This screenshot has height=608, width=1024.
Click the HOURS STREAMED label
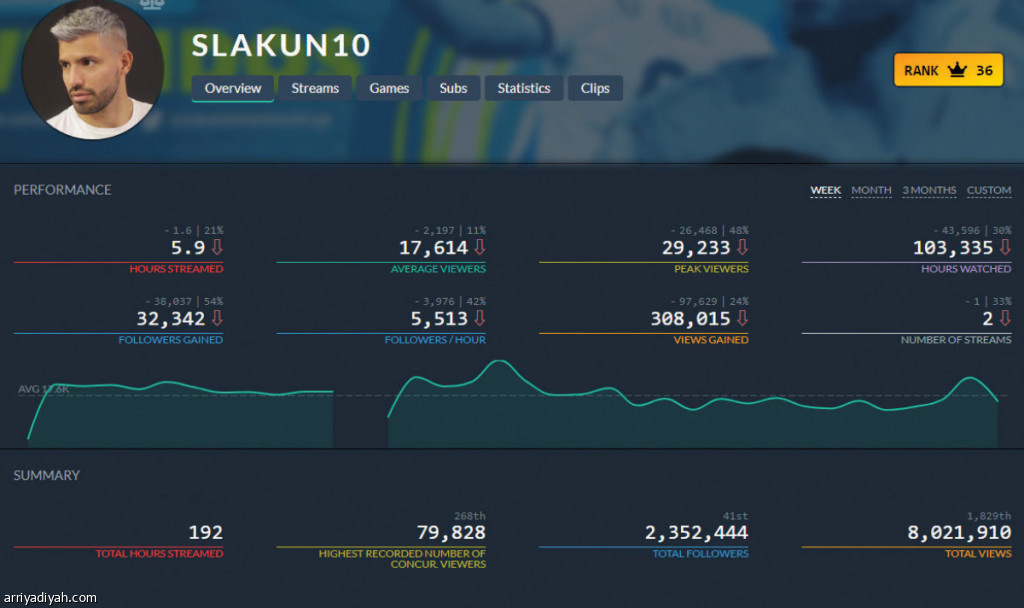176,269
